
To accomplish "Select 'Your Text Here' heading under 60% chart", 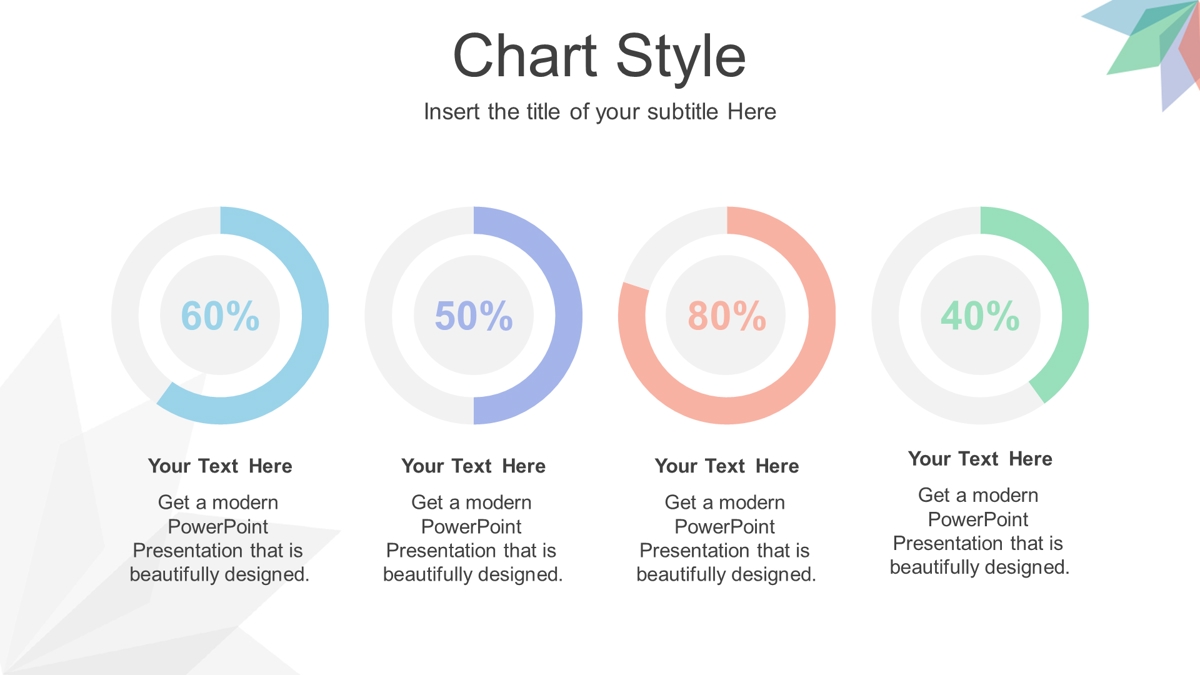I will pyautogui.click(x=220, y=466).
